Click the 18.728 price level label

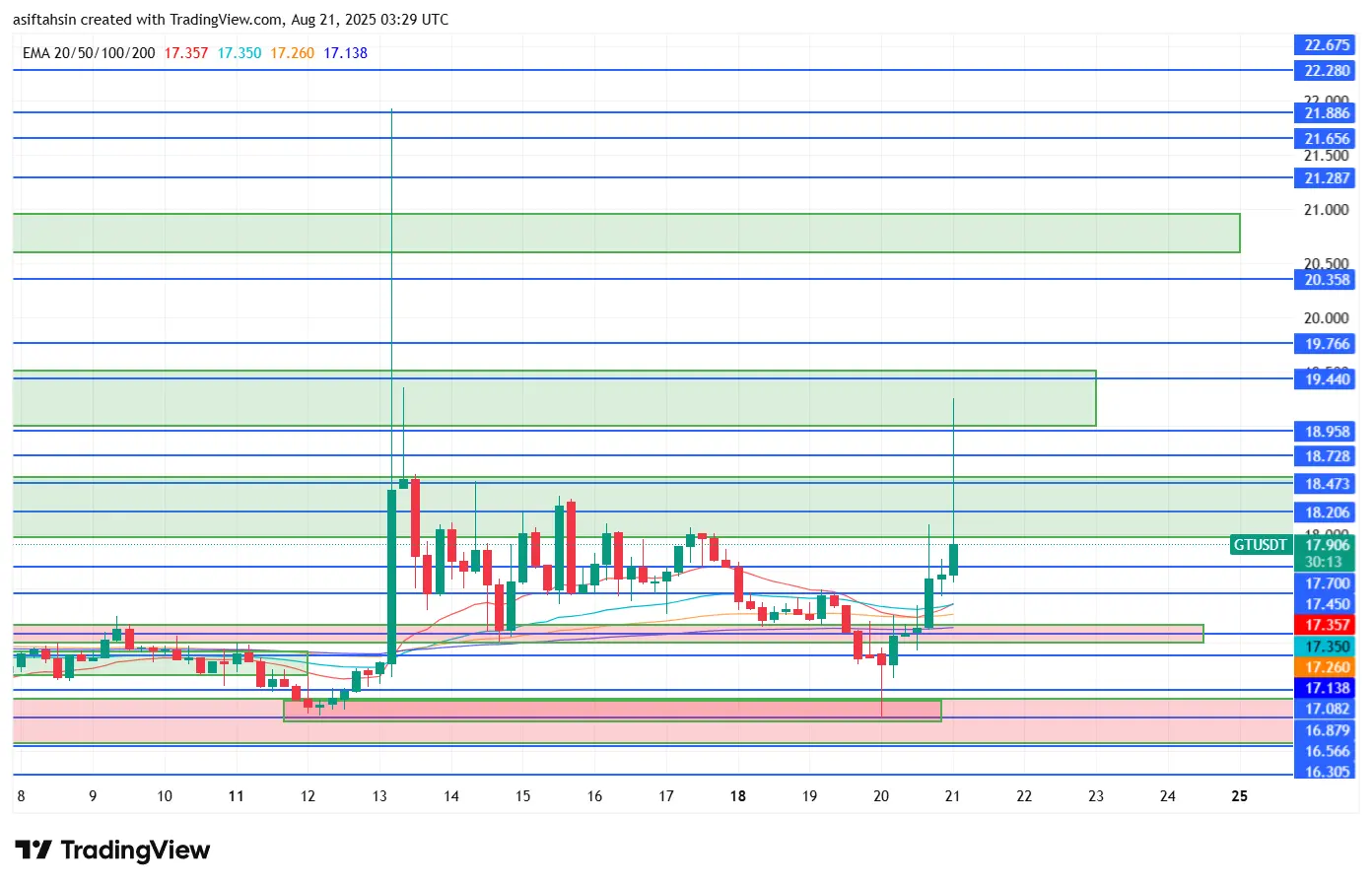[1326, 456]
